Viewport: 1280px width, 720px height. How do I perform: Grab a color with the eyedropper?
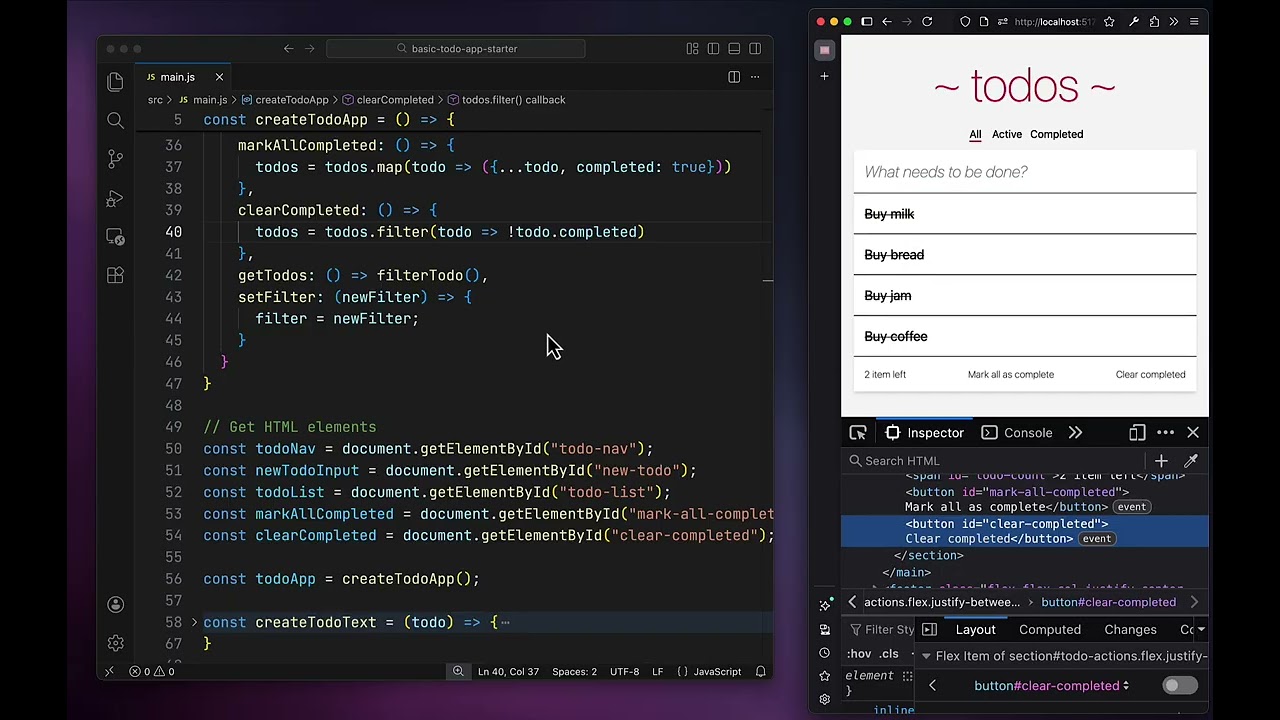click(1191, 461)
